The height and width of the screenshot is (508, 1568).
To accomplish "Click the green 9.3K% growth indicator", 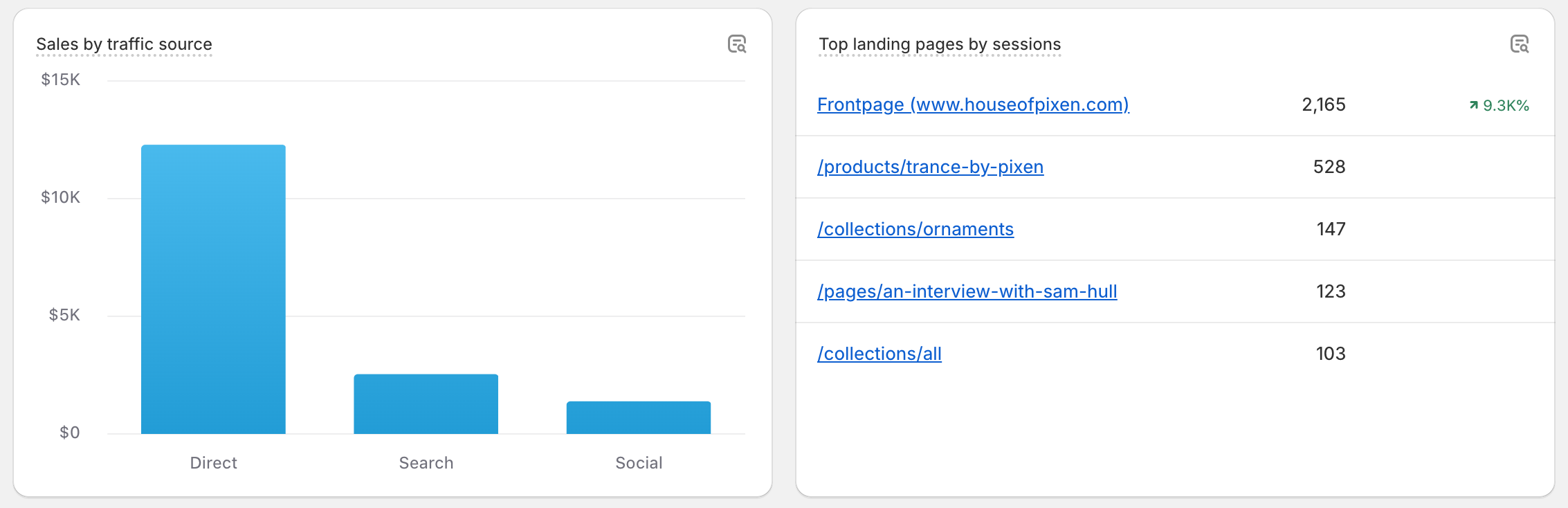I will (x=1499, y=105).
